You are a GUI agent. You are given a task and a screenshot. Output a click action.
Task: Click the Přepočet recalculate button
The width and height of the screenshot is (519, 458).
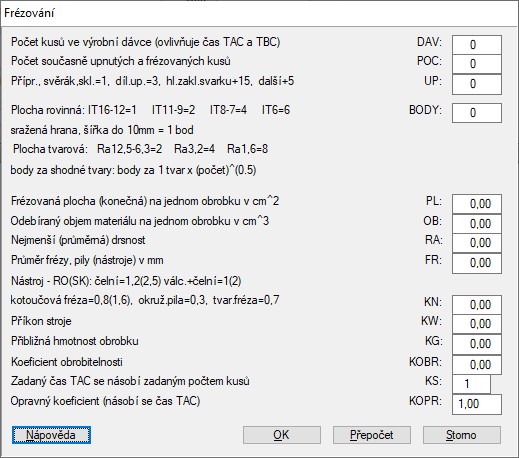(372, 435)
